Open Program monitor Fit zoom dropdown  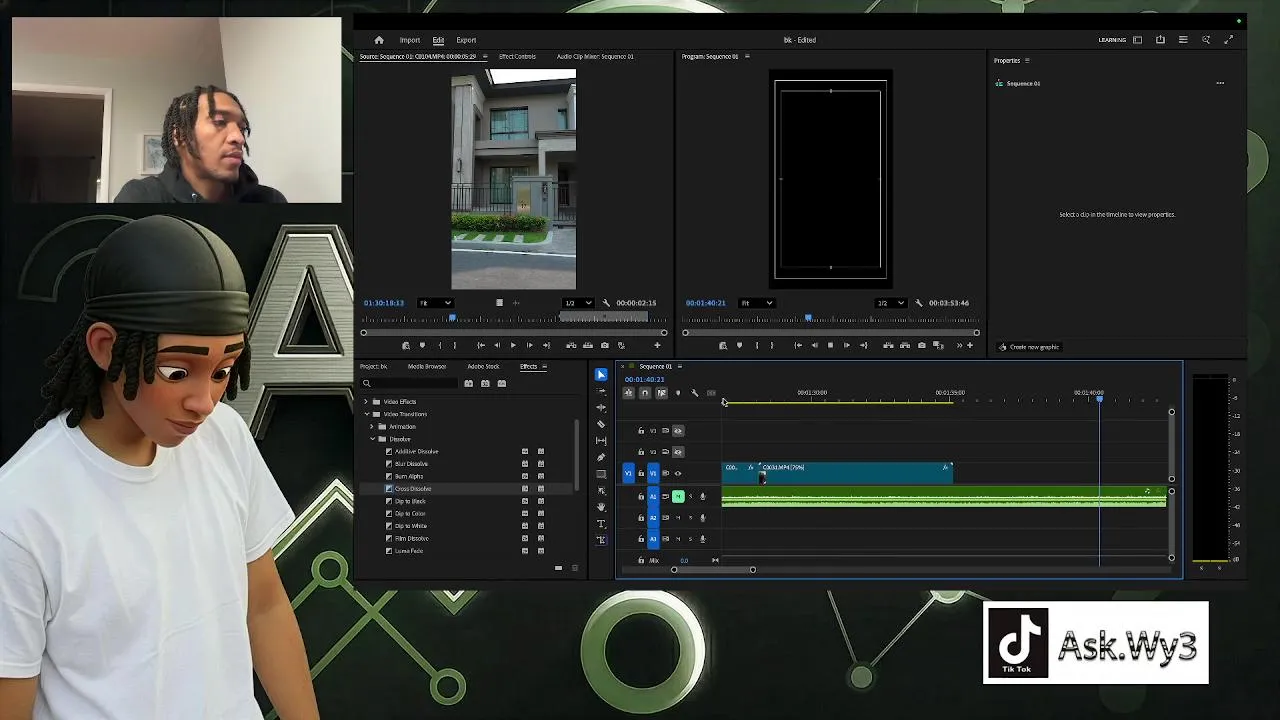tap(757, 303)
